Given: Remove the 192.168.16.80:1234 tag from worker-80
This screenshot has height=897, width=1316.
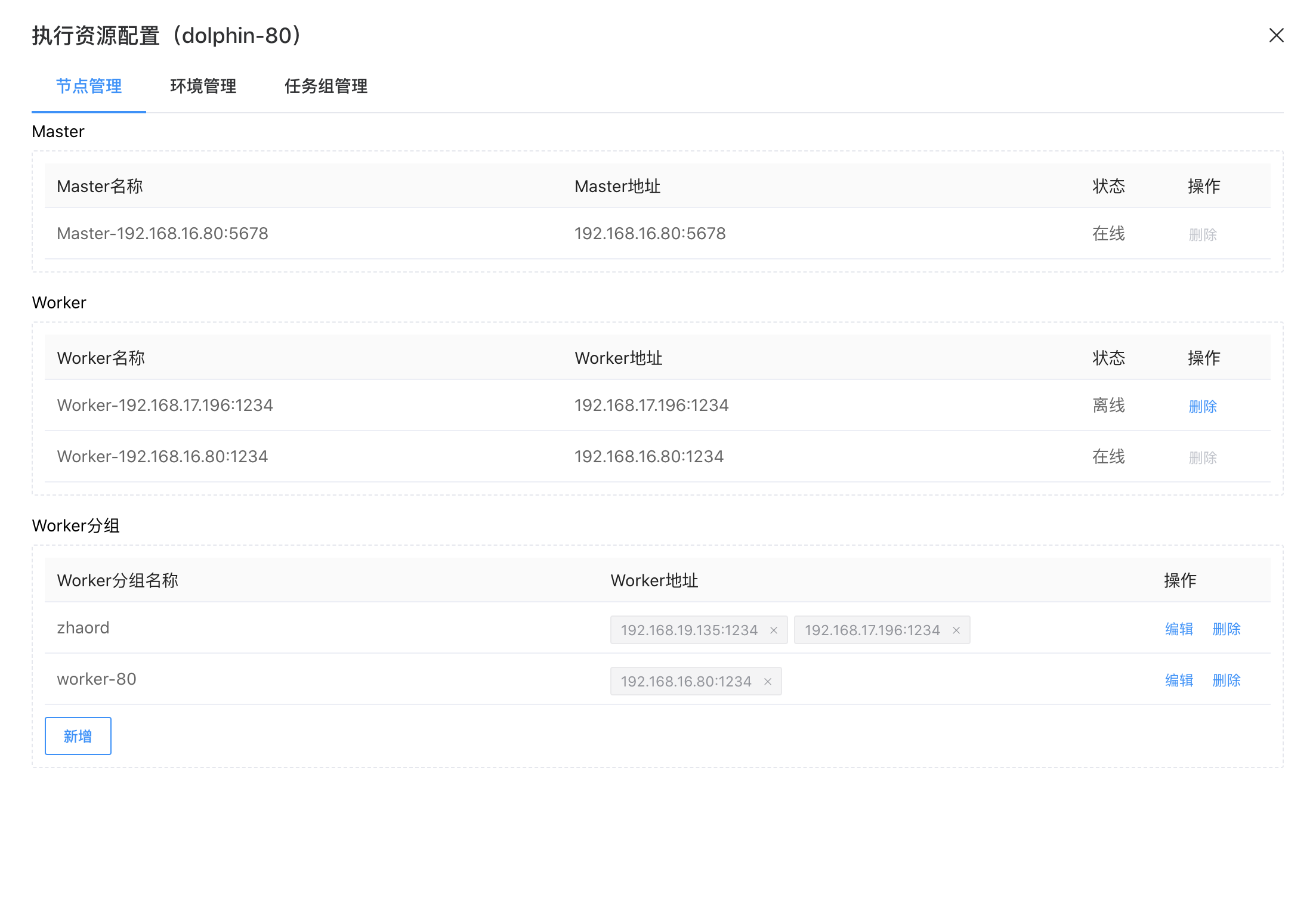Looking at the screenshot, I should [x=768, y=682].
